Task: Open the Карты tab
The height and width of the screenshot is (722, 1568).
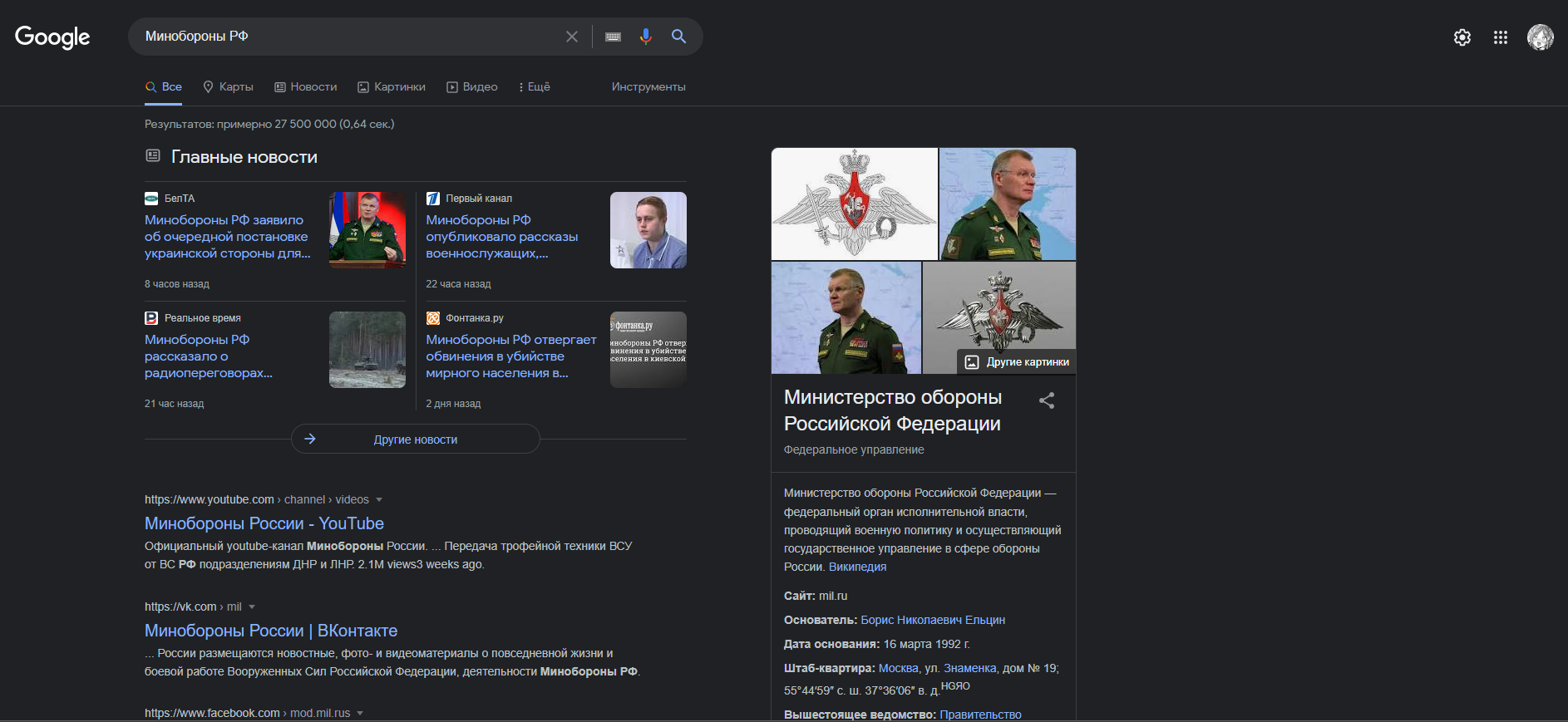Action: [x=228, y=86]
